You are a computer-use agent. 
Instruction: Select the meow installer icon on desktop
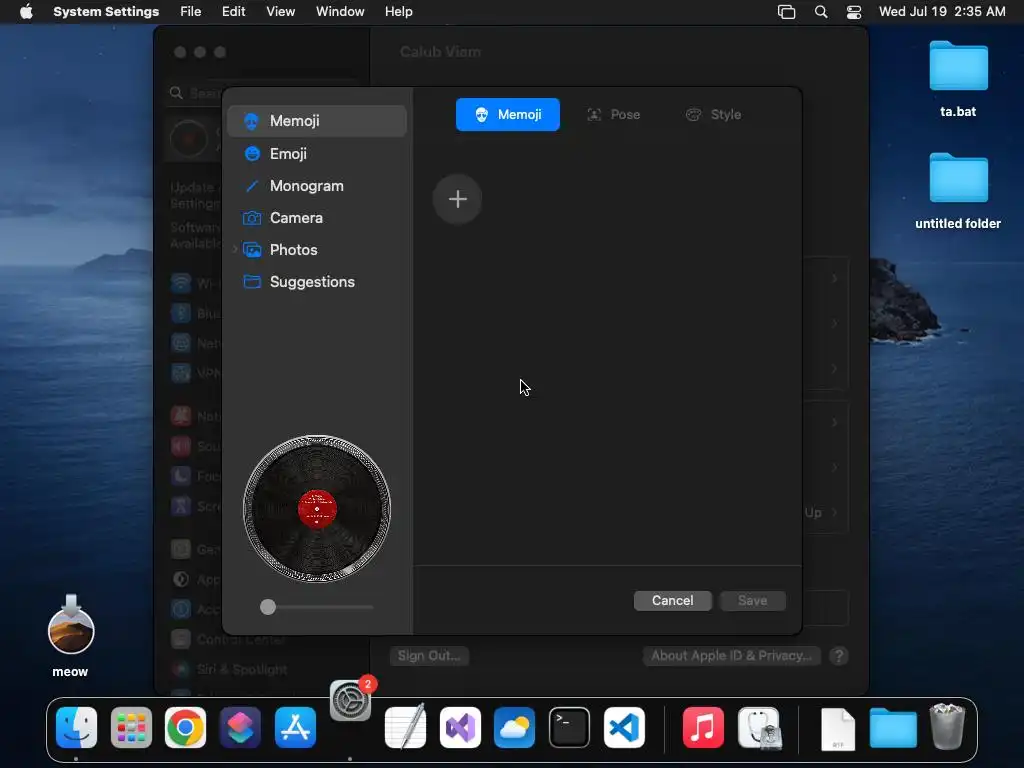point(71,636)
